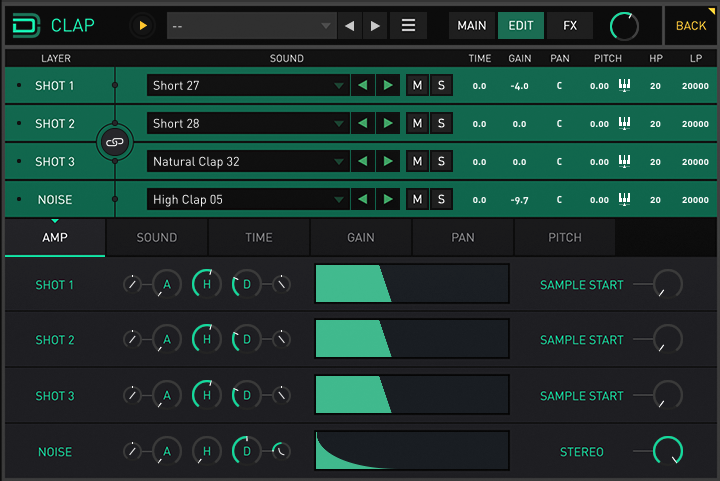Open the preset dropdown in top bar
720x481 pixels.
pyautogui.click(x=251, y=25)
